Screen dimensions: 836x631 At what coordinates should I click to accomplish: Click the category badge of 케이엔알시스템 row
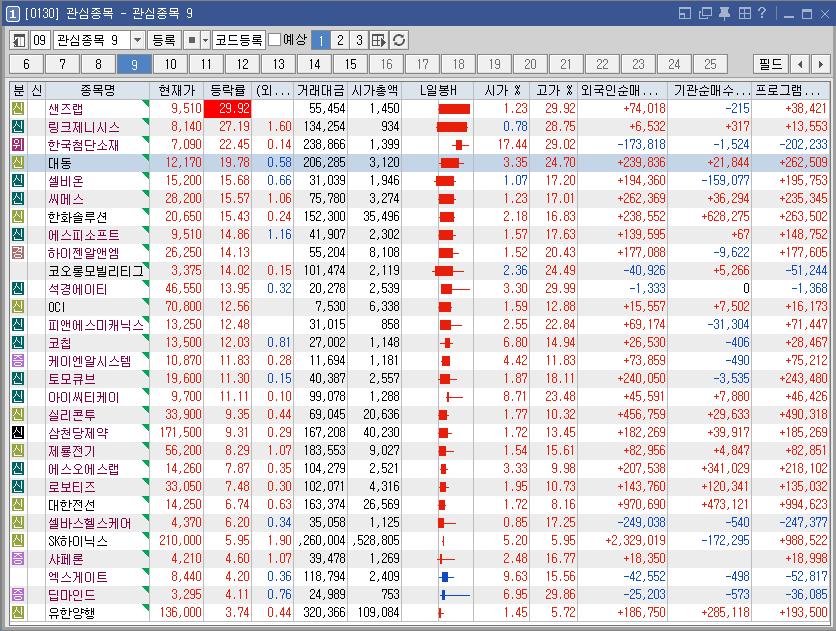coord(18,360)
